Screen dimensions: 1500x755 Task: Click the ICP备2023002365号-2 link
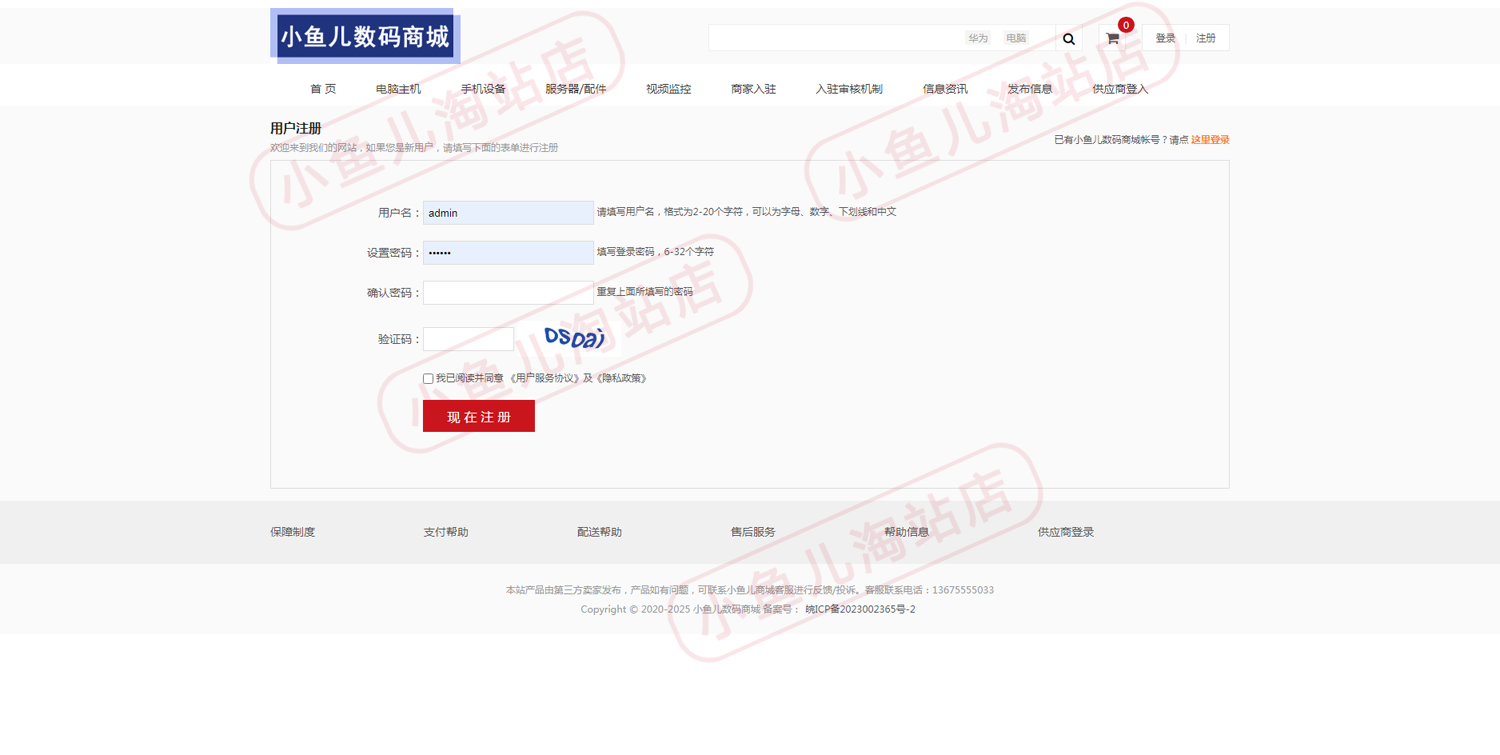coord(860,609)
